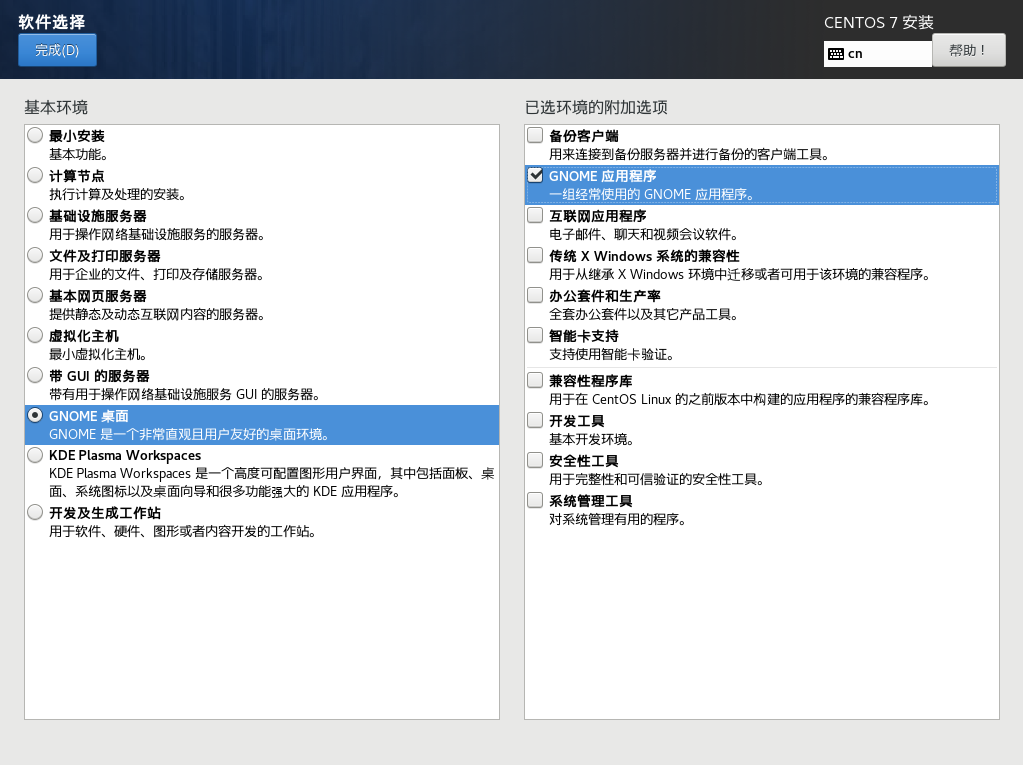Enable 传统 X Windows 系统的兼容性 checkbox

click(535, 255)
